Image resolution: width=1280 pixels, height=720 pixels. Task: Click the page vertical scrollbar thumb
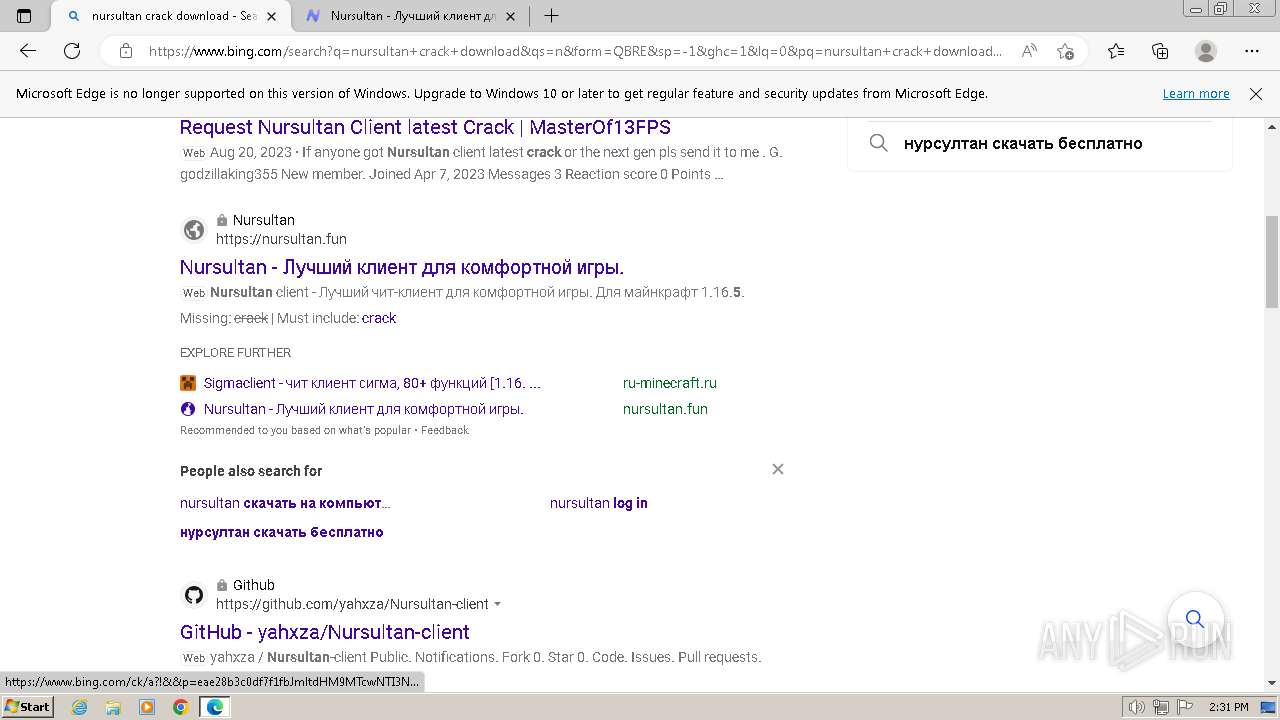[x=1272, y=262]
